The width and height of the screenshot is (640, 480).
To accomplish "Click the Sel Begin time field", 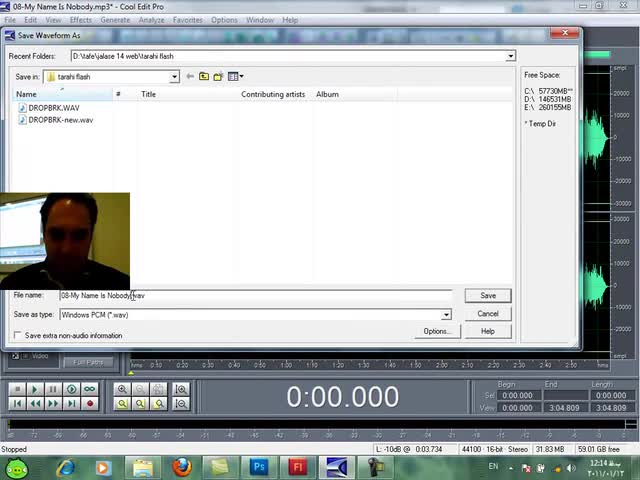I will click(x=517, y=395).
